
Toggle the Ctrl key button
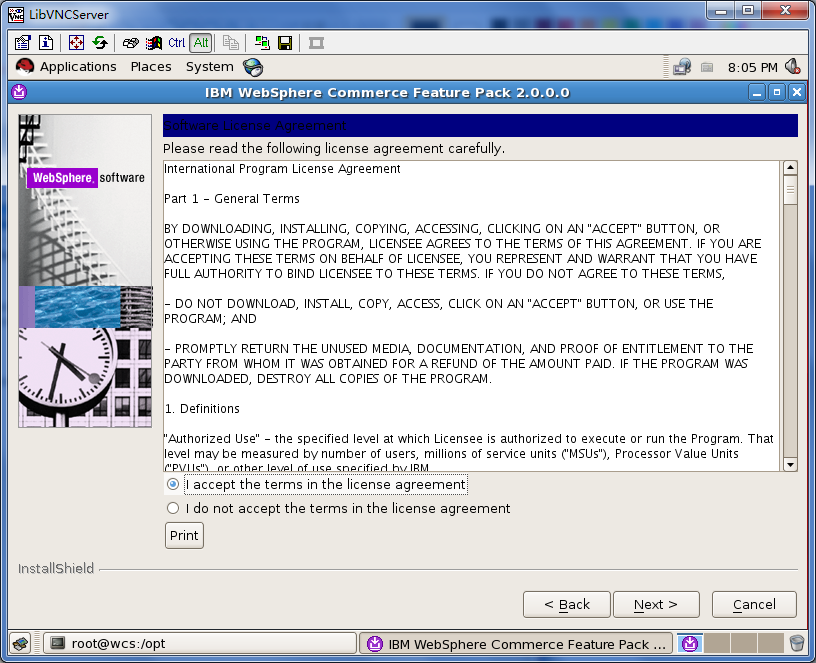[176, 42]
